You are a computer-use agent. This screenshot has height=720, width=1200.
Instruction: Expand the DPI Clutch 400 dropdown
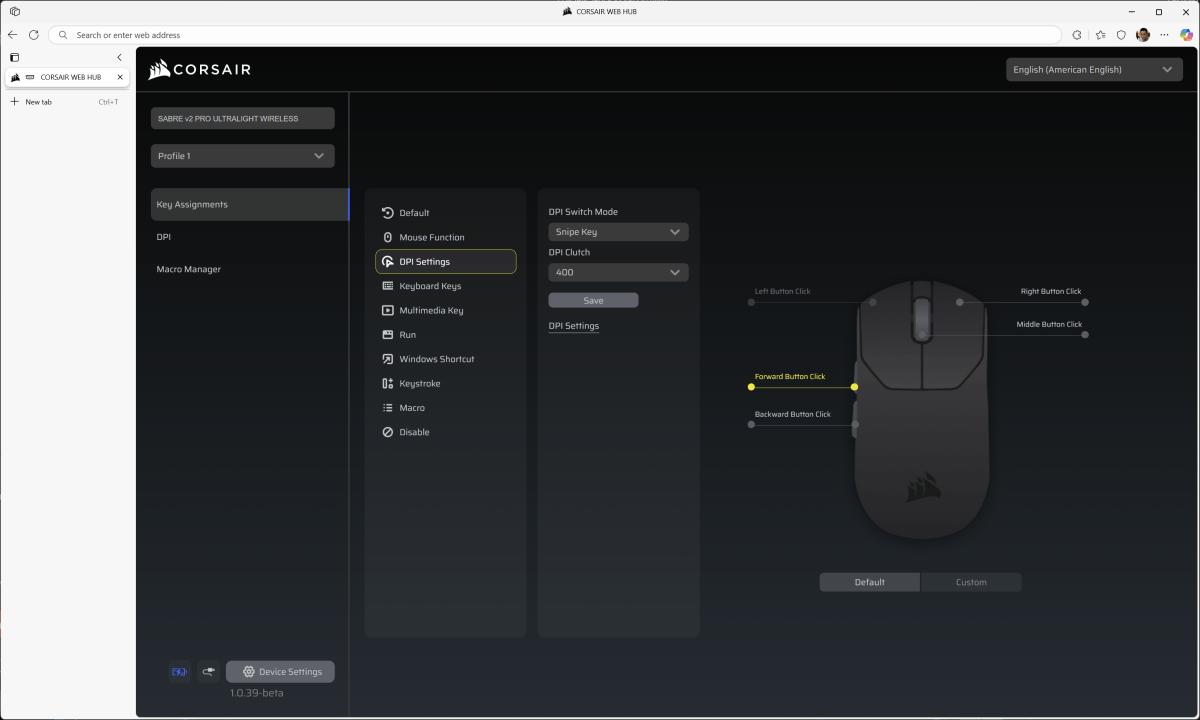[x=618, y=272]
